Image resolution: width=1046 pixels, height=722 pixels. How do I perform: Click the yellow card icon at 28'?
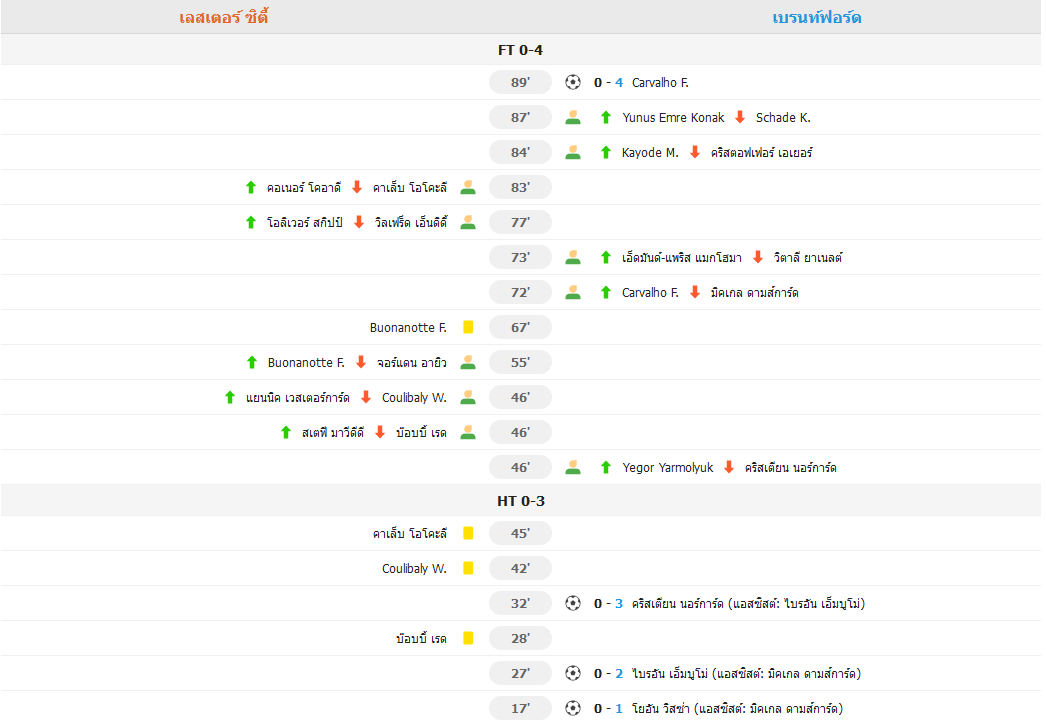tap(468, 638)
